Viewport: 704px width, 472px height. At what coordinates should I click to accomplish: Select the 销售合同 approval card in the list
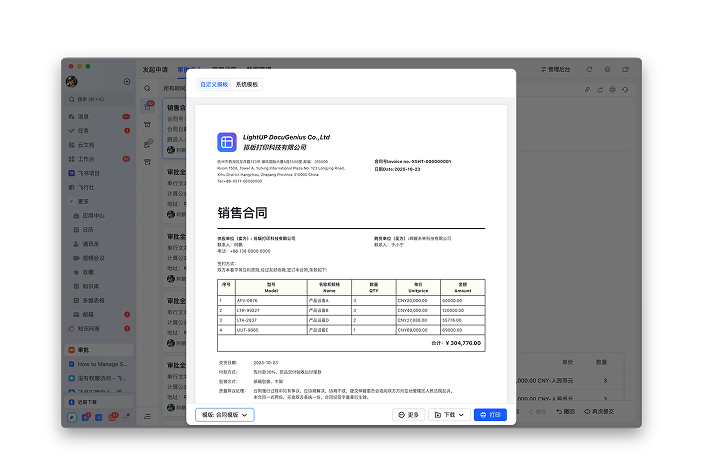pyautogui.click(x=175, y=128)
